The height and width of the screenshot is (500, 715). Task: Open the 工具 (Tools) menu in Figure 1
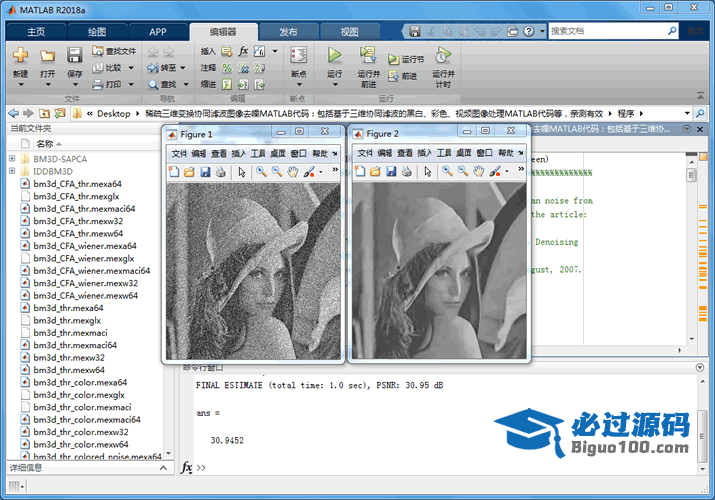258,153
